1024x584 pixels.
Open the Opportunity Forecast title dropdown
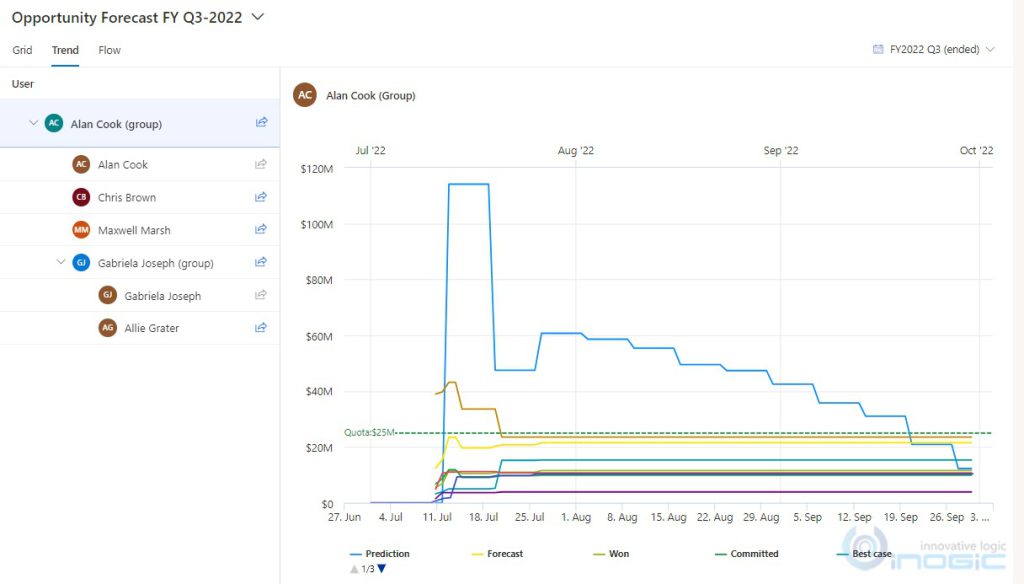(257, 17)
